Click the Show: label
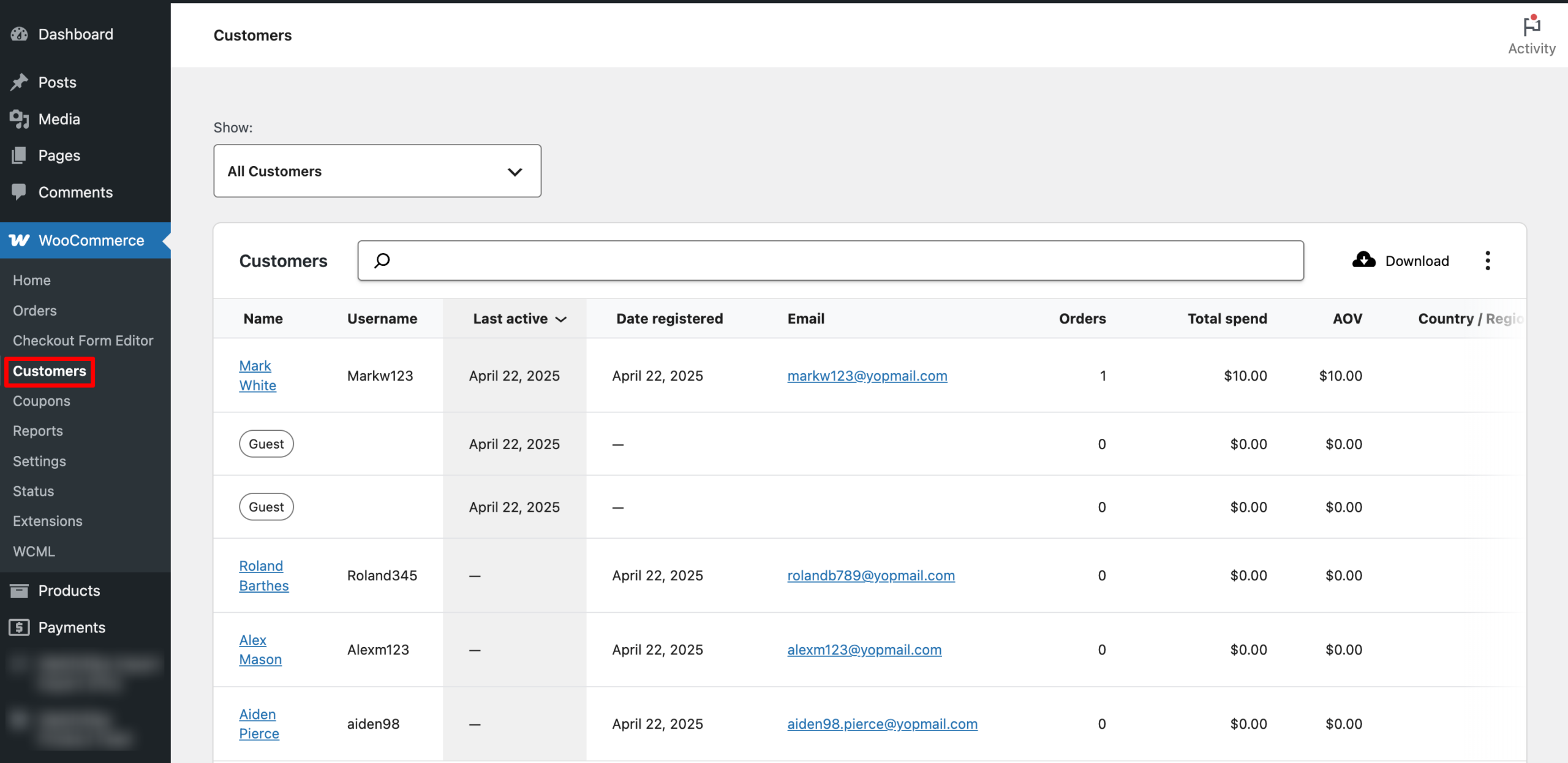 point(233,127)
